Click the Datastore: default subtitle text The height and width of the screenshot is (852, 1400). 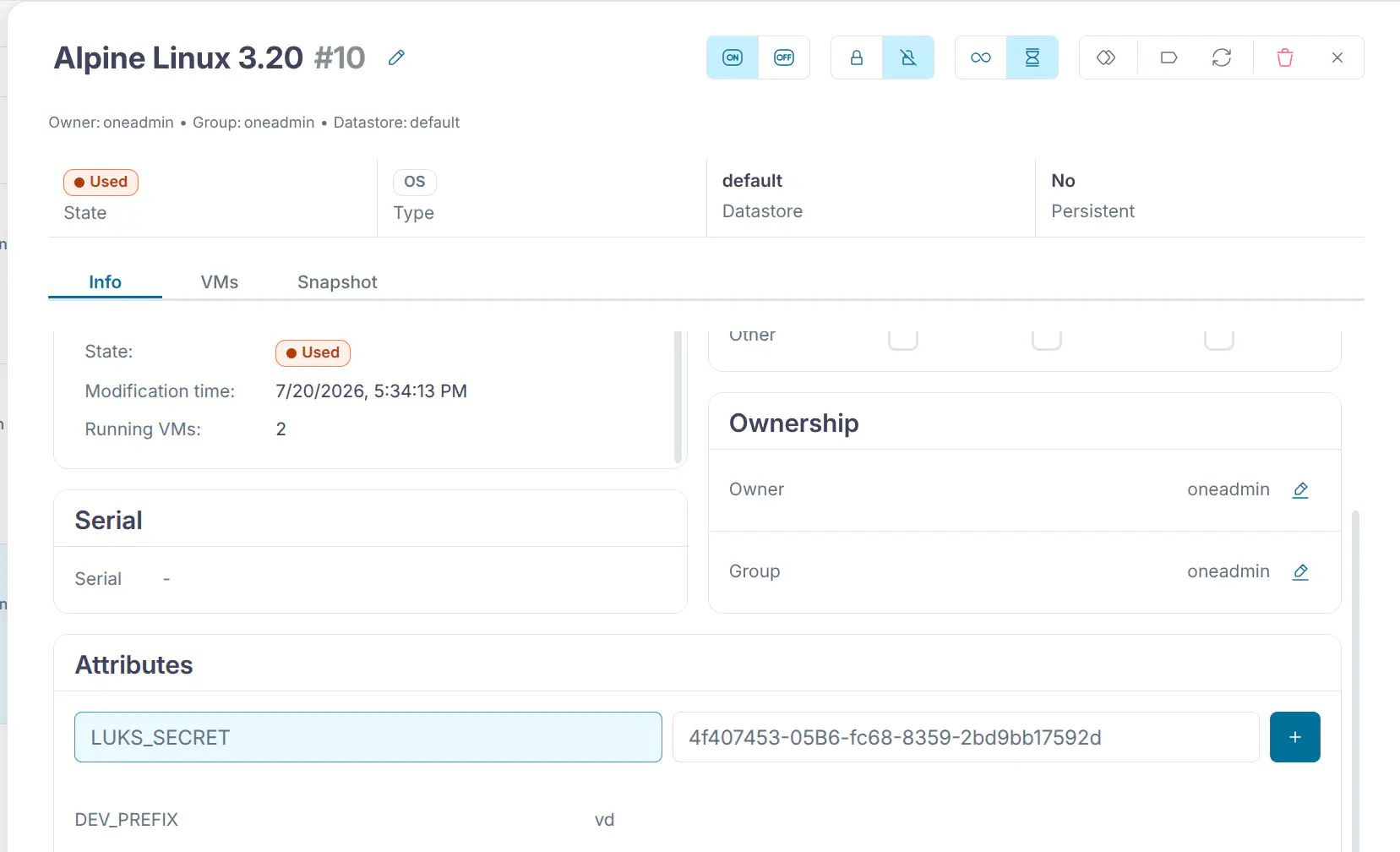coord(396,123)
